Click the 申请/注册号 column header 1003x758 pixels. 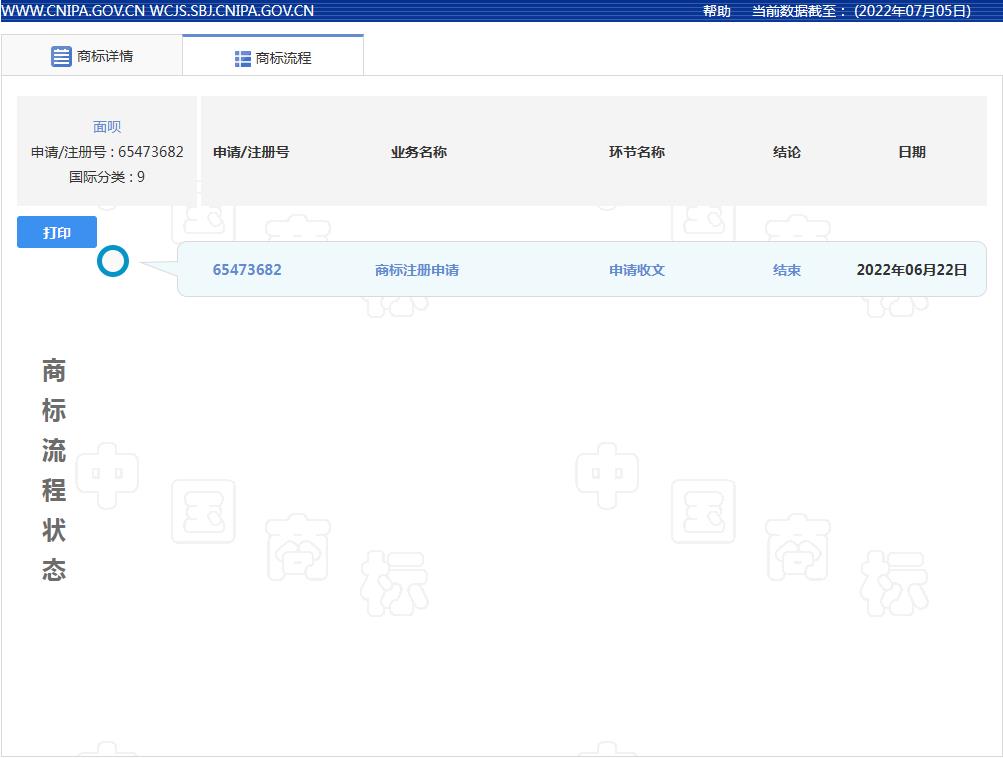[x=251, y=152]
